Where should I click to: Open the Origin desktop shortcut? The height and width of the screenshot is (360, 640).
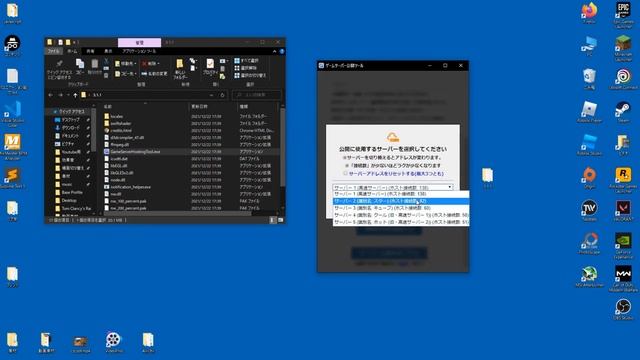(589, 178)
